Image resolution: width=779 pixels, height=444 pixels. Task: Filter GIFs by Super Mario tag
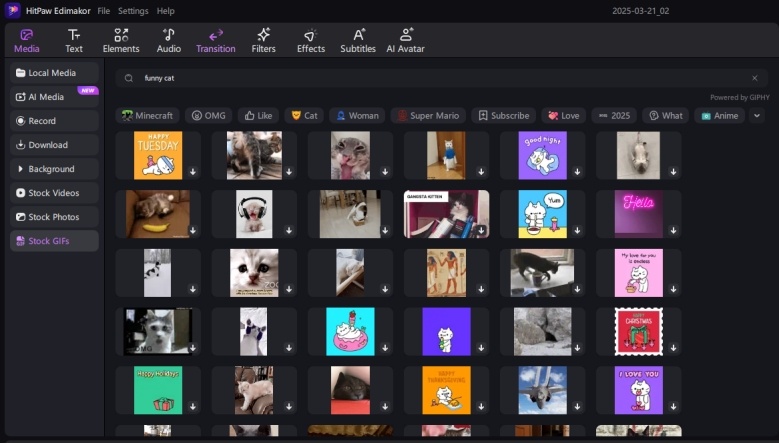point(428,115)
